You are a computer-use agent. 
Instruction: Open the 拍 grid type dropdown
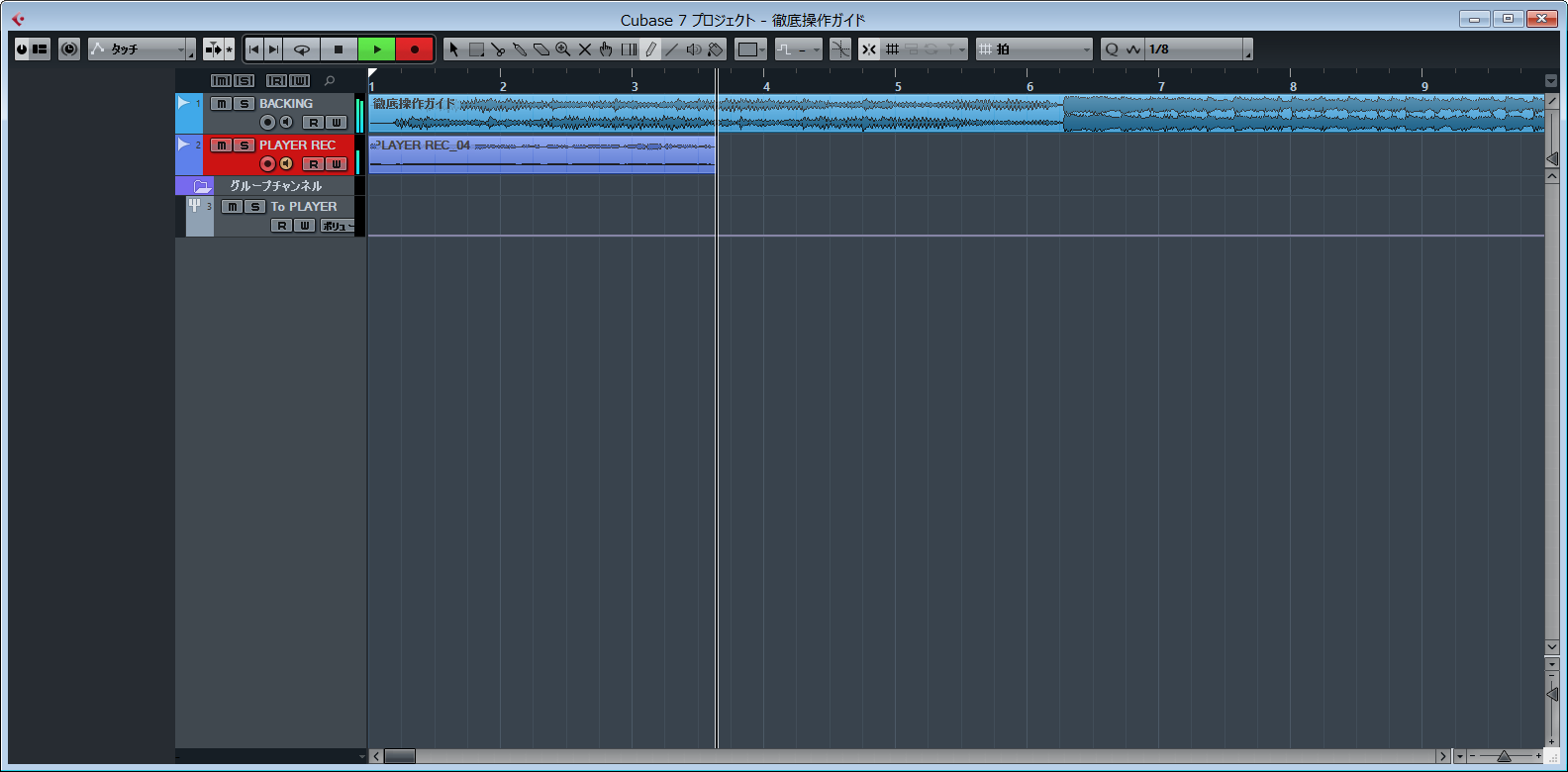point(1034,49)
